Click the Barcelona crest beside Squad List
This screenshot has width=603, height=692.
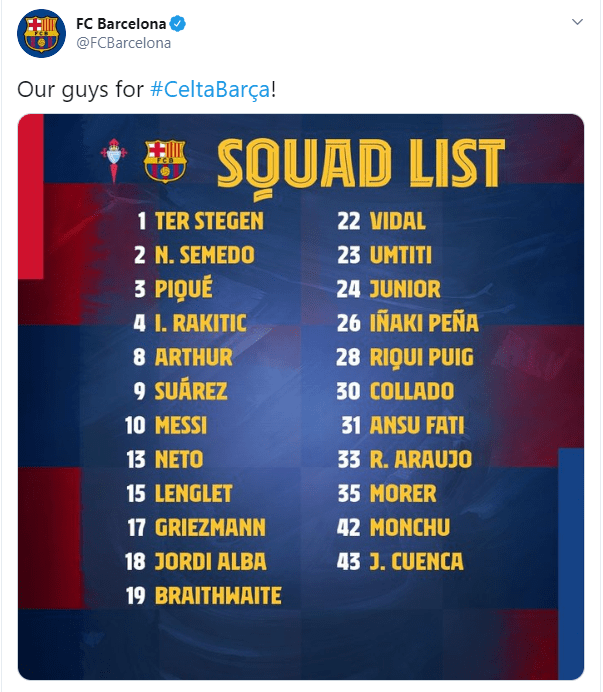(165, 159)
